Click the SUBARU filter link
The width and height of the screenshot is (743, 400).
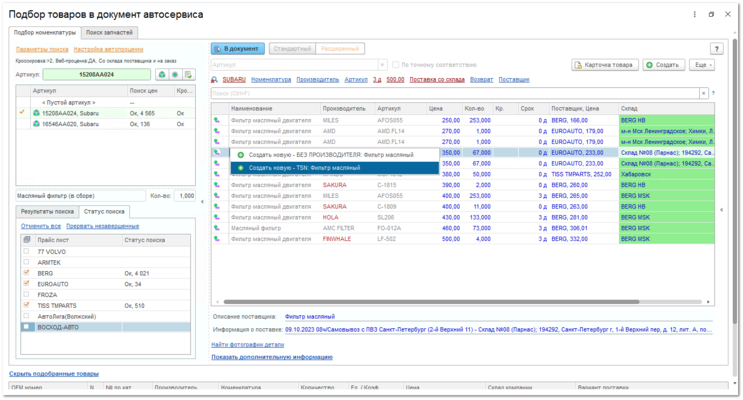point(234,80)
